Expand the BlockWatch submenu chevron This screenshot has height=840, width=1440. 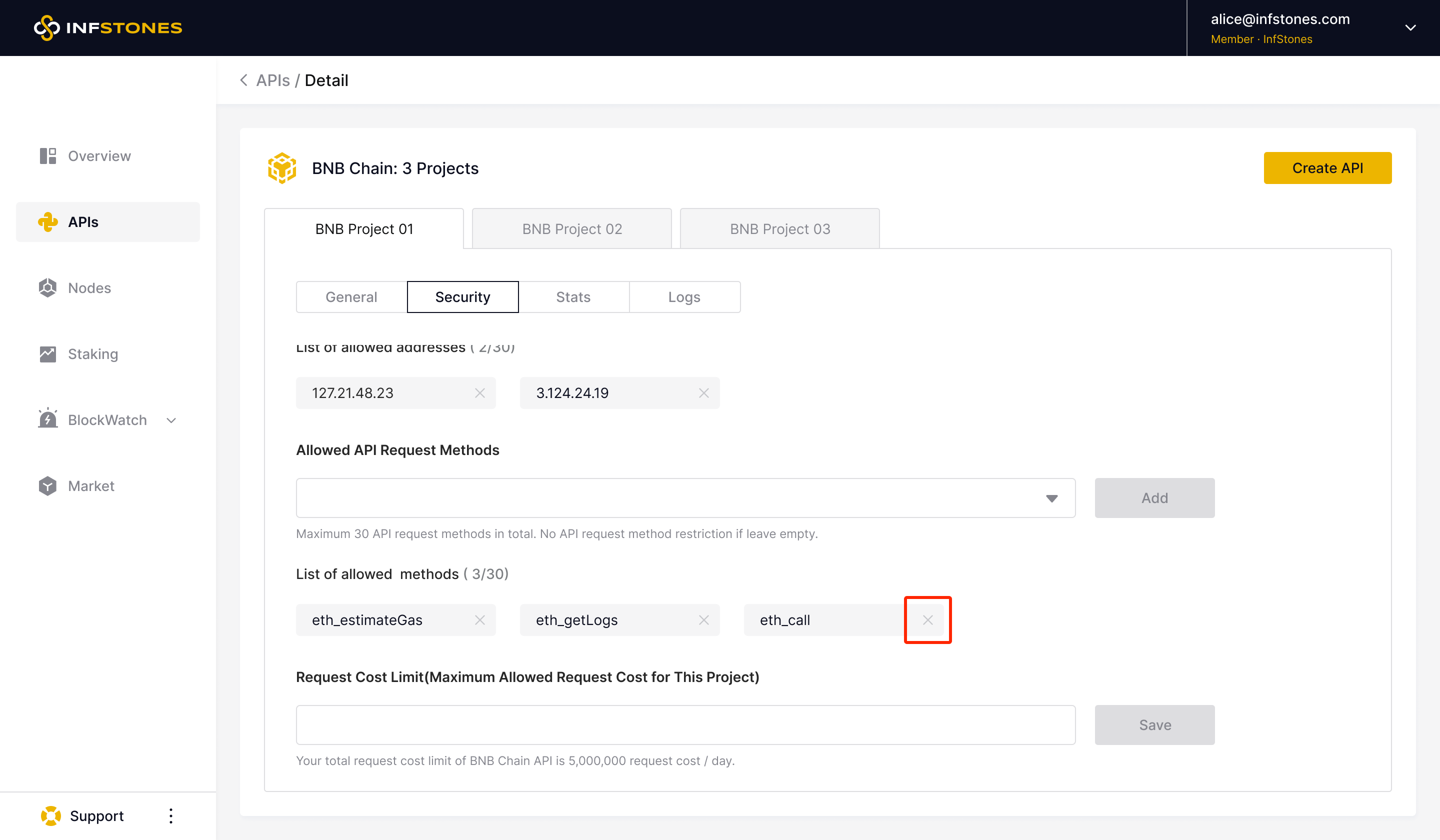171,420
